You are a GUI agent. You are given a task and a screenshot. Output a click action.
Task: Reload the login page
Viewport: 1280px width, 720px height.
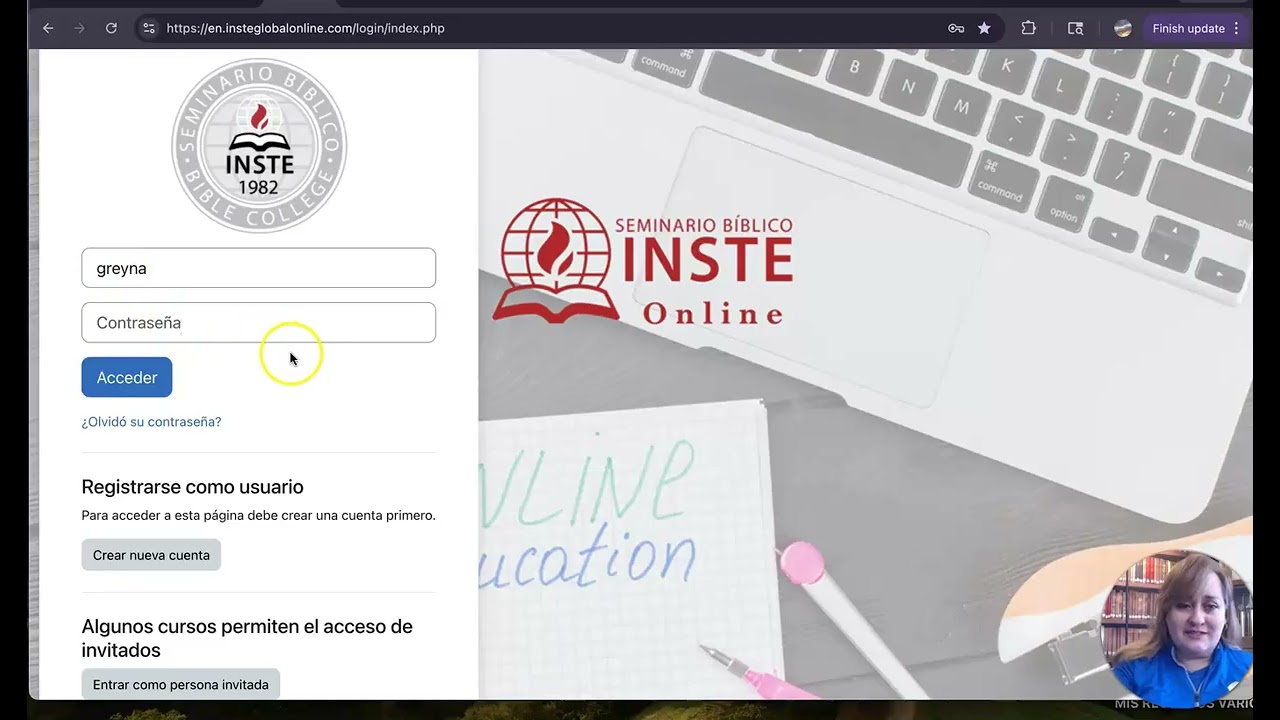(x=111, y=28)
